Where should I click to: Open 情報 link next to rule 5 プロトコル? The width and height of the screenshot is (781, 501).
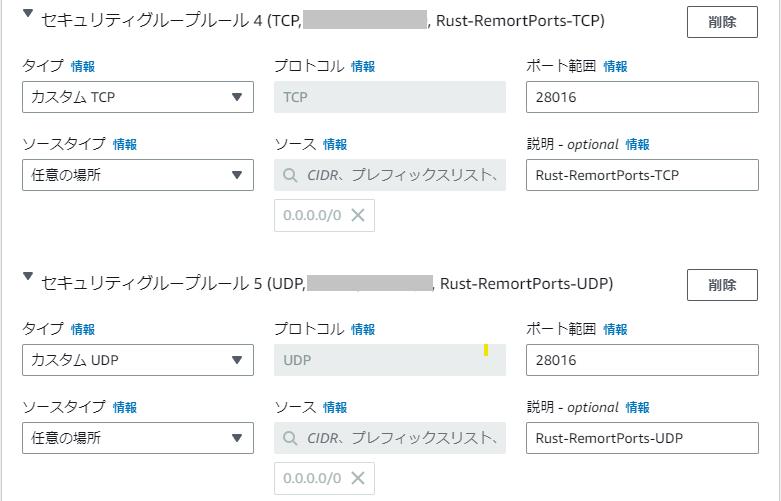pyautogui.click(x=363, y=329)
